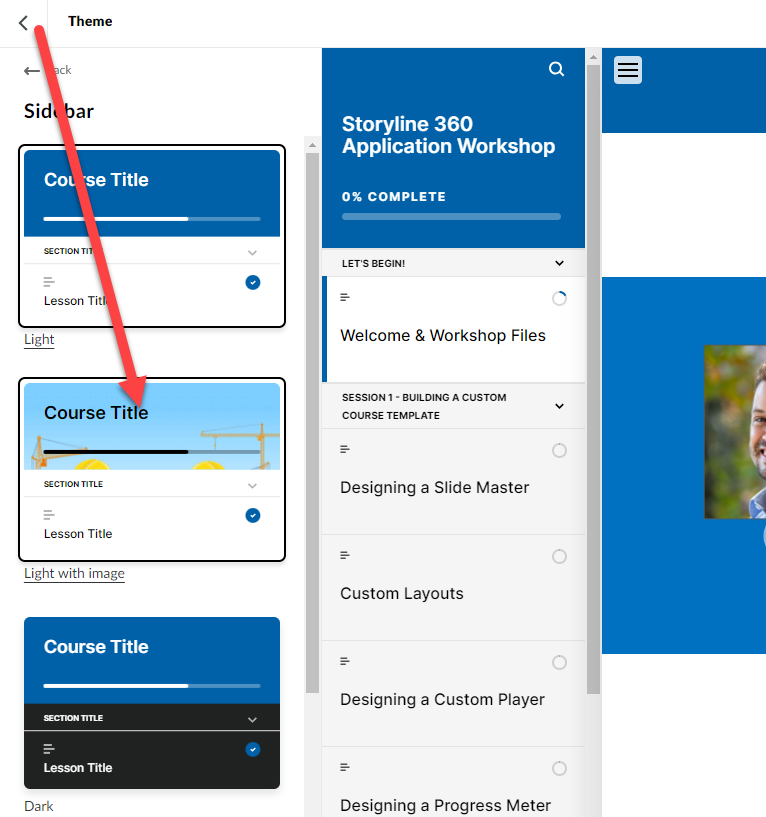Click the back chevron next to Theme
The height and width of the screenshot is (817, 766).
[x=23, y=22]
